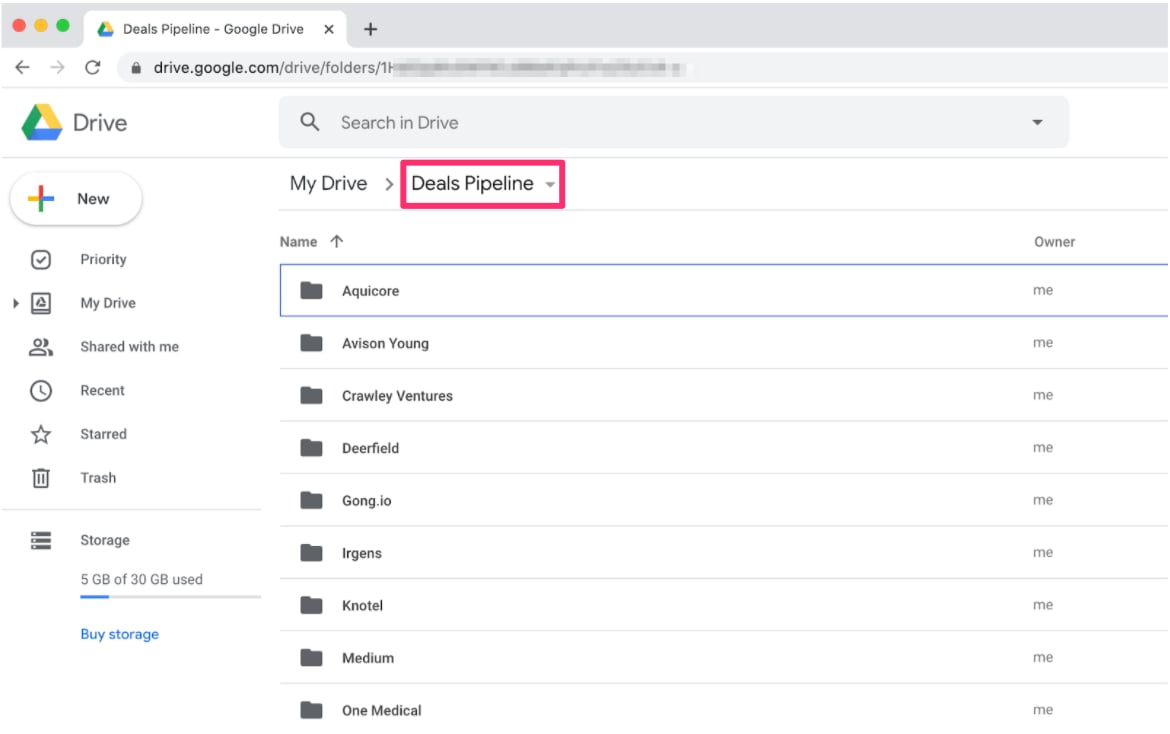Click '5 GB of 30 GB used' text
The width and height of the screenshot is (1170, 734).
[142, 580]
